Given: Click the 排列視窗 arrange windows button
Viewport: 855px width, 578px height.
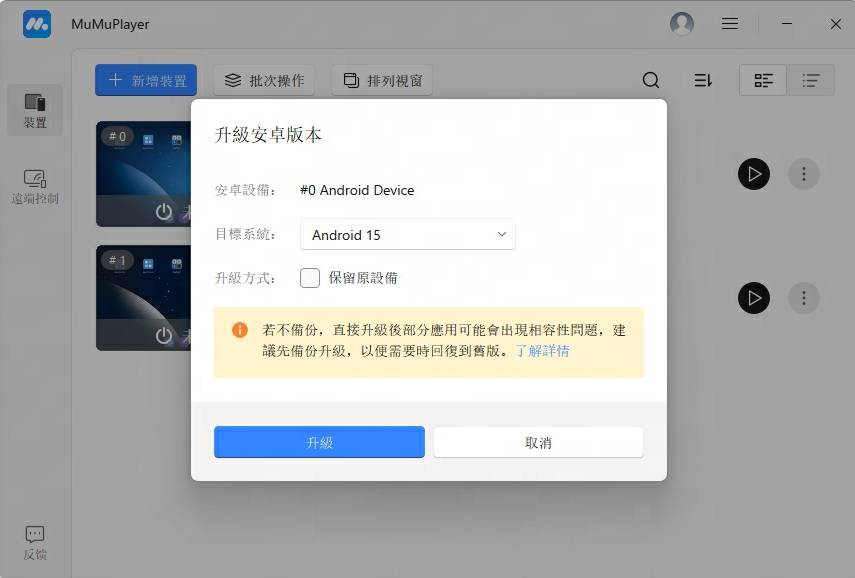Looking at the screenshot, I should [382, 80].
